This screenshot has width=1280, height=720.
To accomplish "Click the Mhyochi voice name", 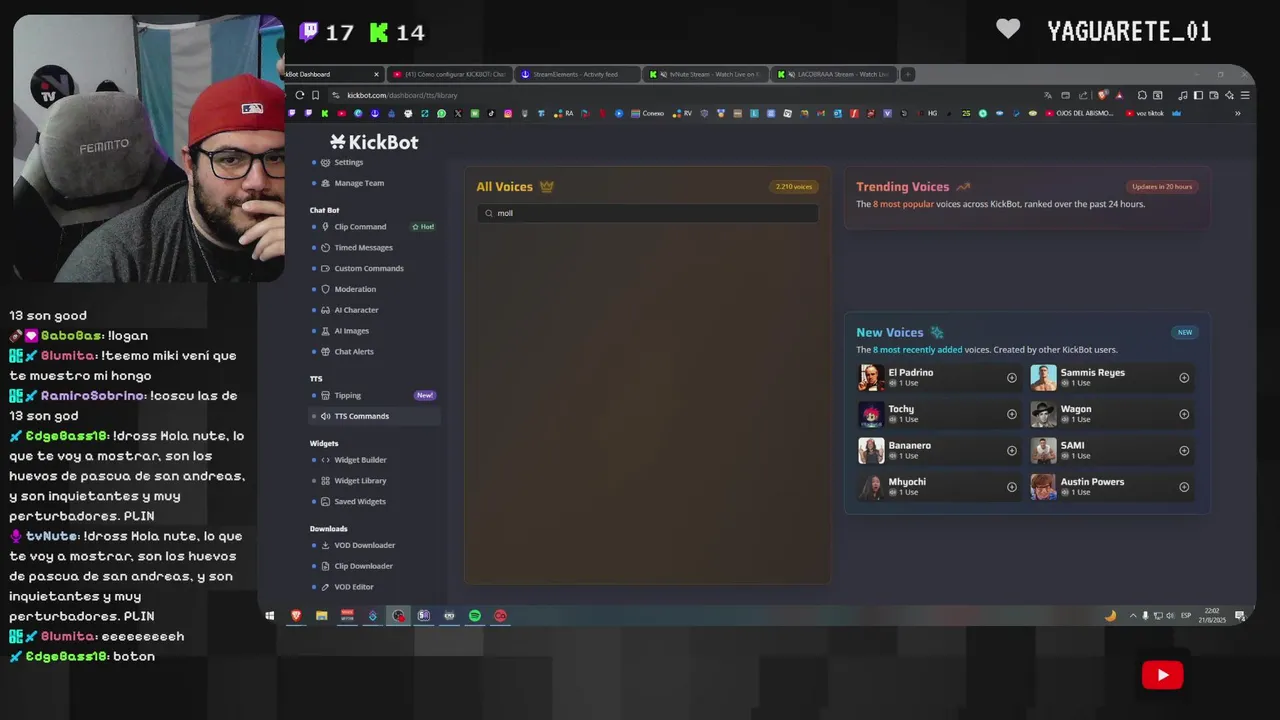I will pyautogui.click(x=907, y=482).
